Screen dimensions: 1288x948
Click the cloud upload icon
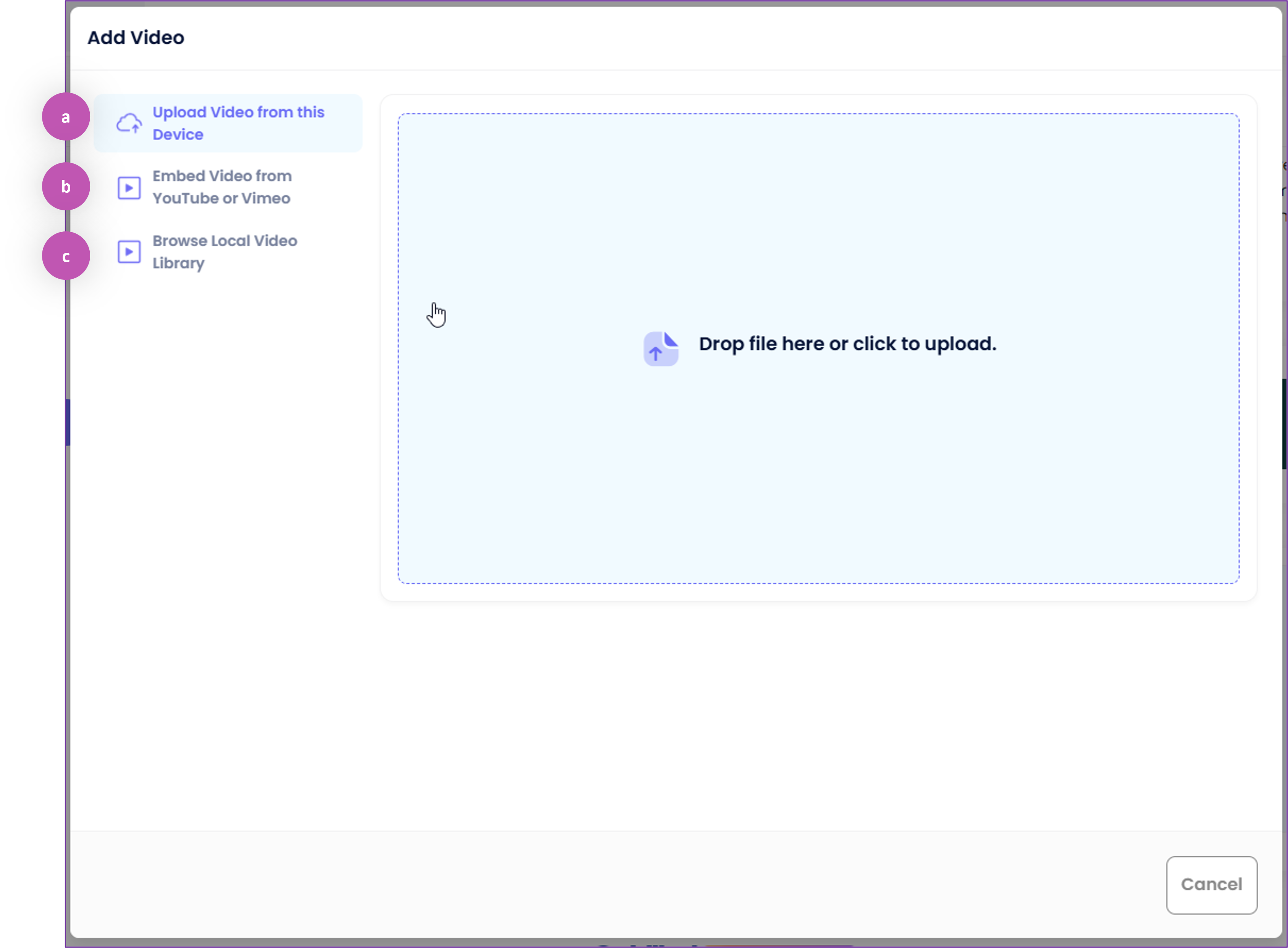pos(129,123)
